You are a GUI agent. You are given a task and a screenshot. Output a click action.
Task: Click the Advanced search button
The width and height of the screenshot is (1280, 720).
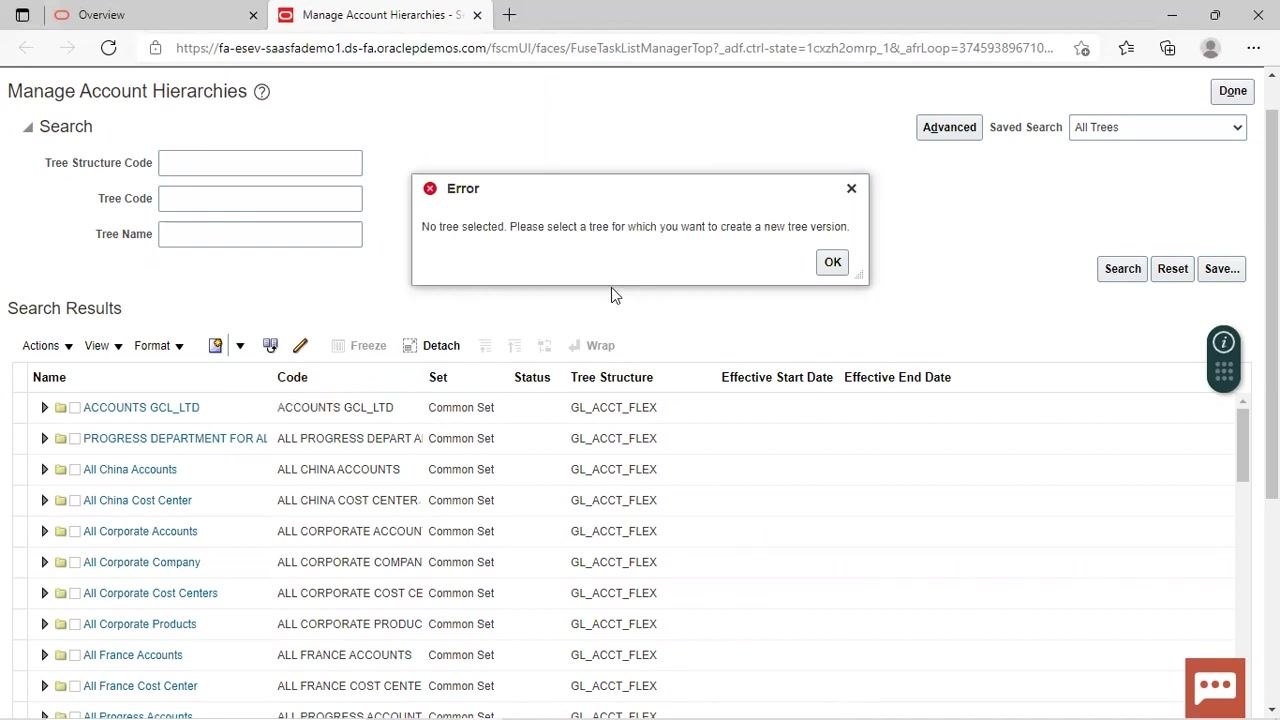tap(949, 127)
